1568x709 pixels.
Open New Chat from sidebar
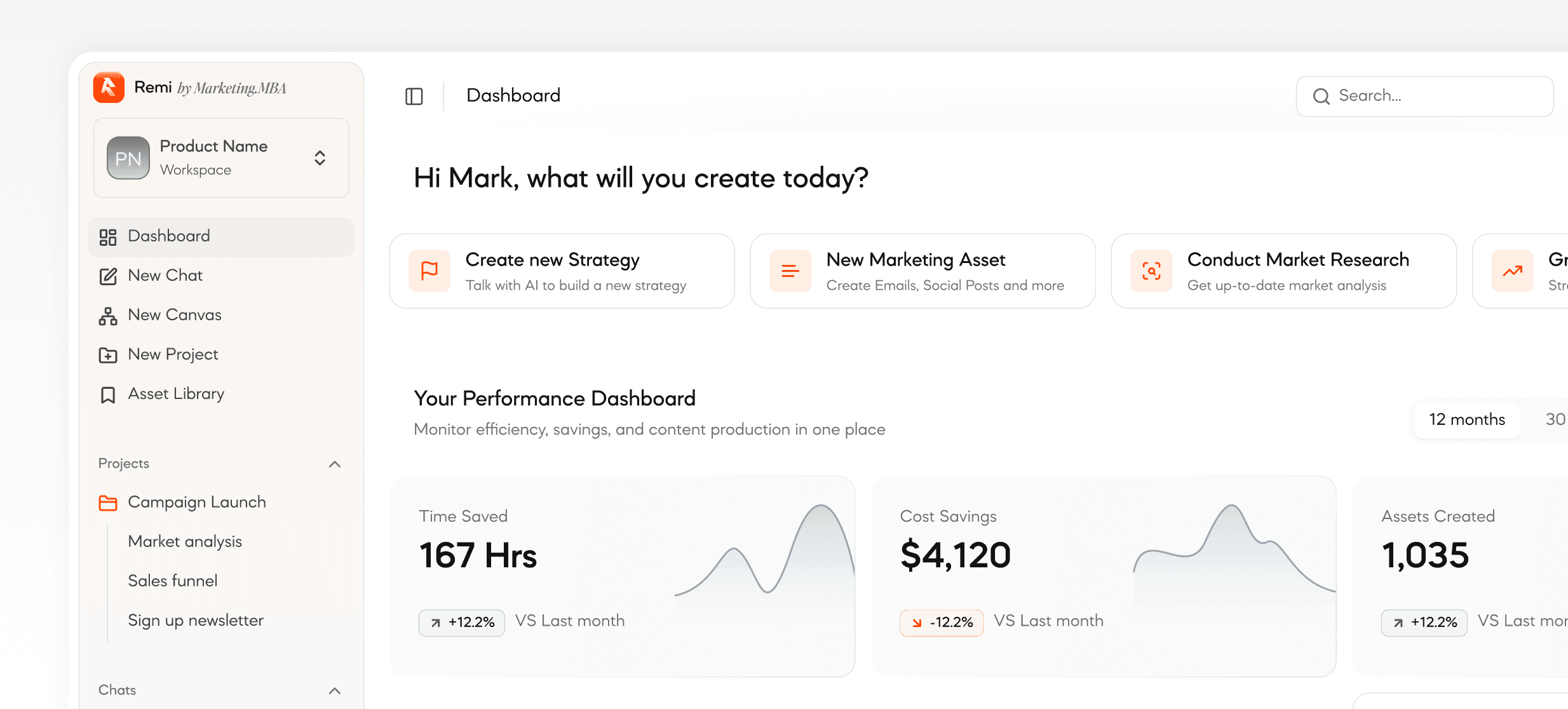tap(165, 276)
